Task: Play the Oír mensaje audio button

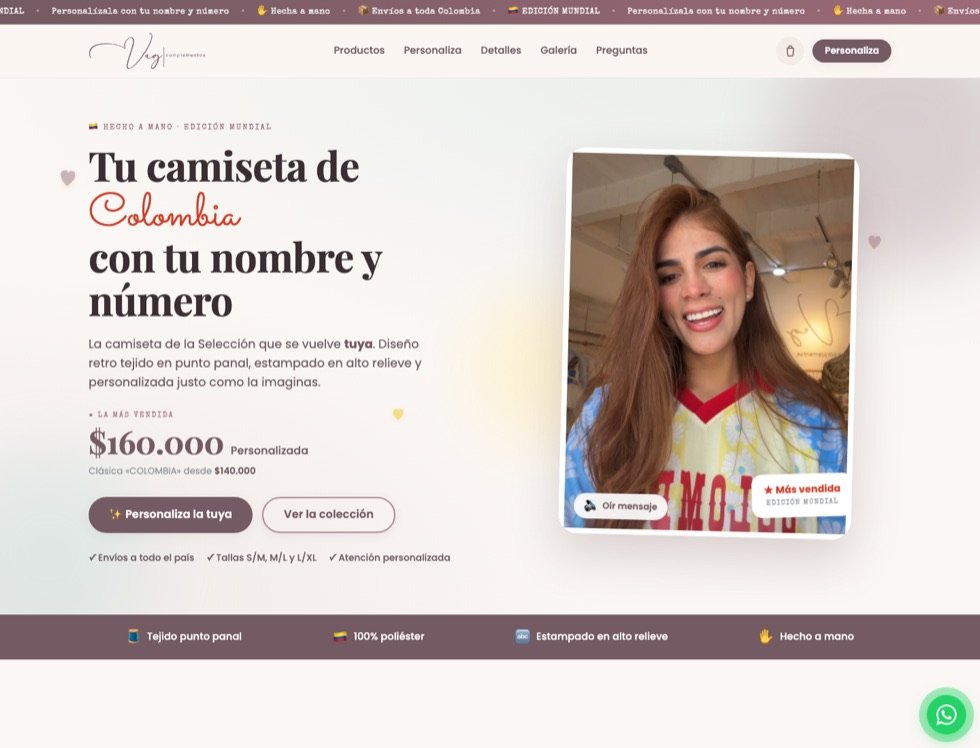Action: [x=620, y=506]
